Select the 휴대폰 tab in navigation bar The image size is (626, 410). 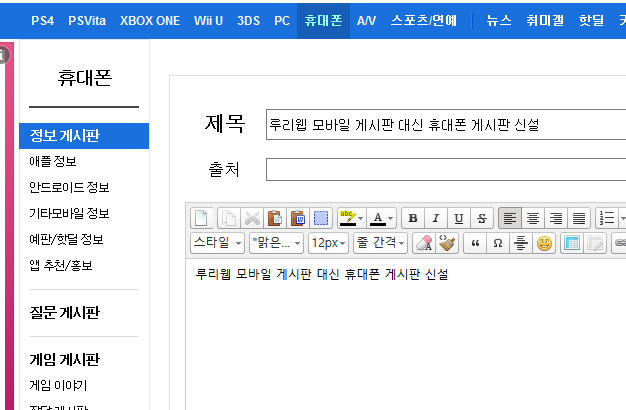pos(323,21)
